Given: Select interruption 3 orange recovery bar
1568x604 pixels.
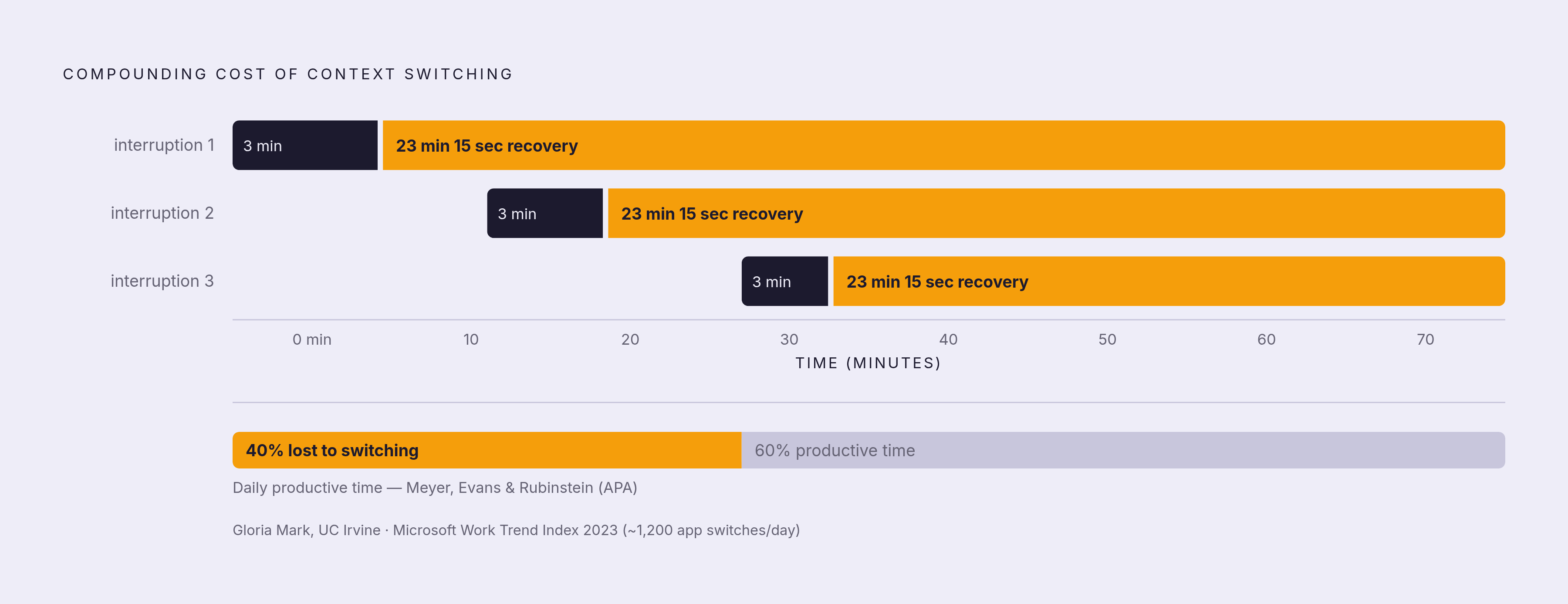Looking at the screenshot, I should (1169, 281).
